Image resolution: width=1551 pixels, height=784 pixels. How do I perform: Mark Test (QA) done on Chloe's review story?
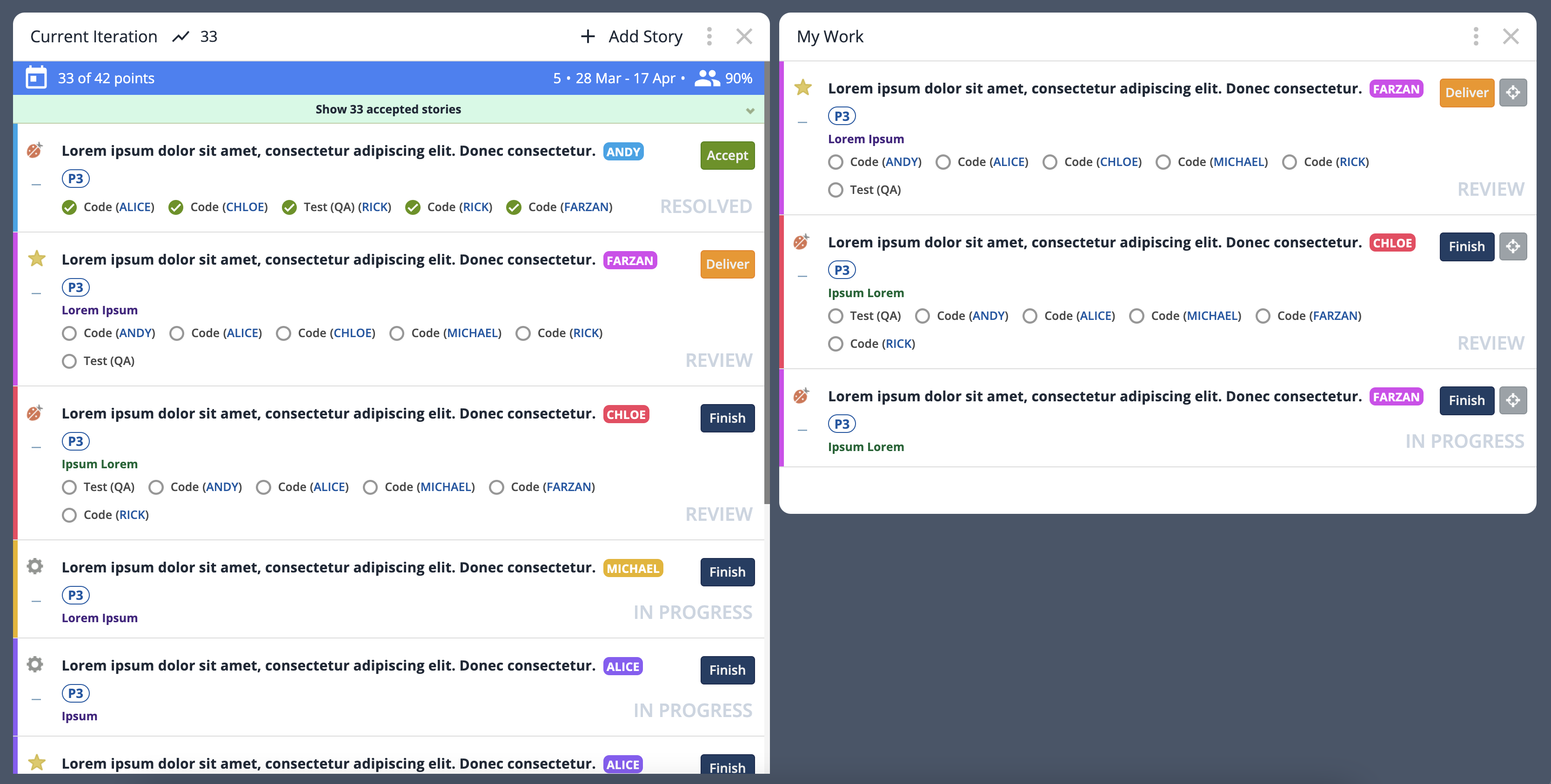point(69,487)
